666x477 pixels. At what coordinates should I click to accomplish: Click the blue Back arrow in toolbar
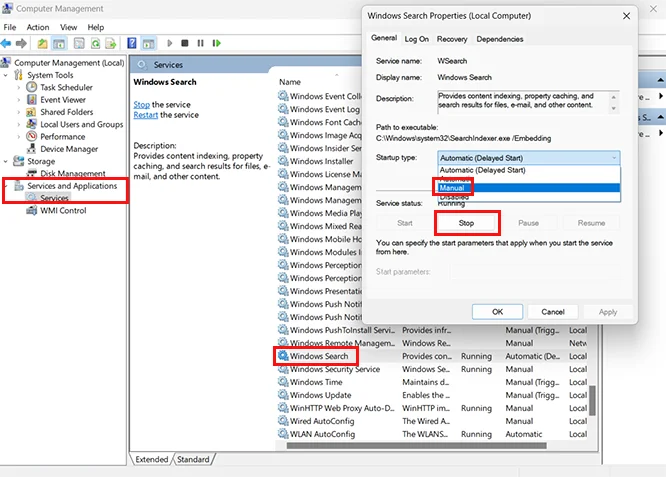point(6,43)
